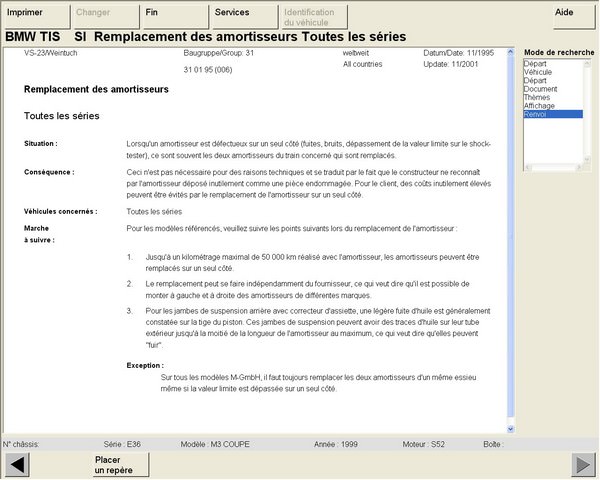Click search list horizontal scroll right arrow
Image resolution: width=600 pixels, height=480 pixels.
click(x=579, y=167)
